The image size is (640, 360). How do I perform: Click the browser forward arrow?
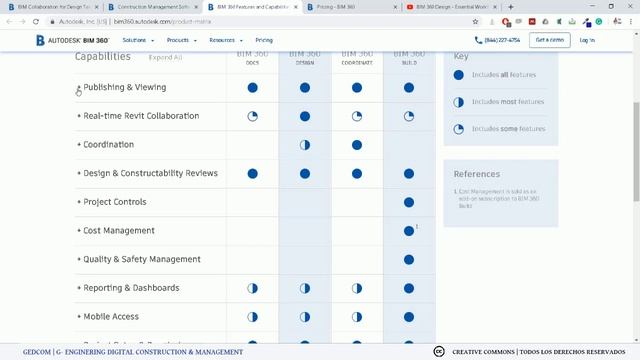click(22, 22)
